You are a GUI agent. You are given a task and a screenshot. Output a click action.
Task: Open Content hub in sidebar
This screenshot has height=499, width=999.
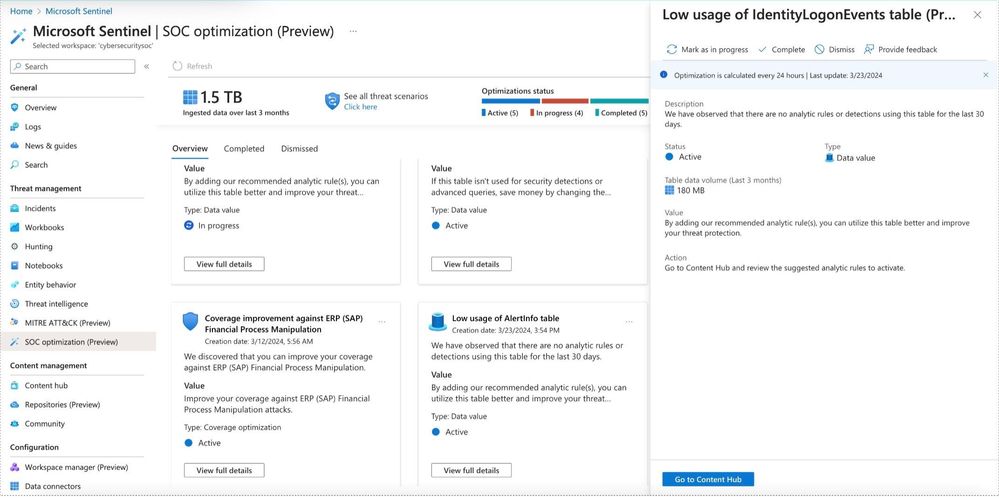(46, 386)
